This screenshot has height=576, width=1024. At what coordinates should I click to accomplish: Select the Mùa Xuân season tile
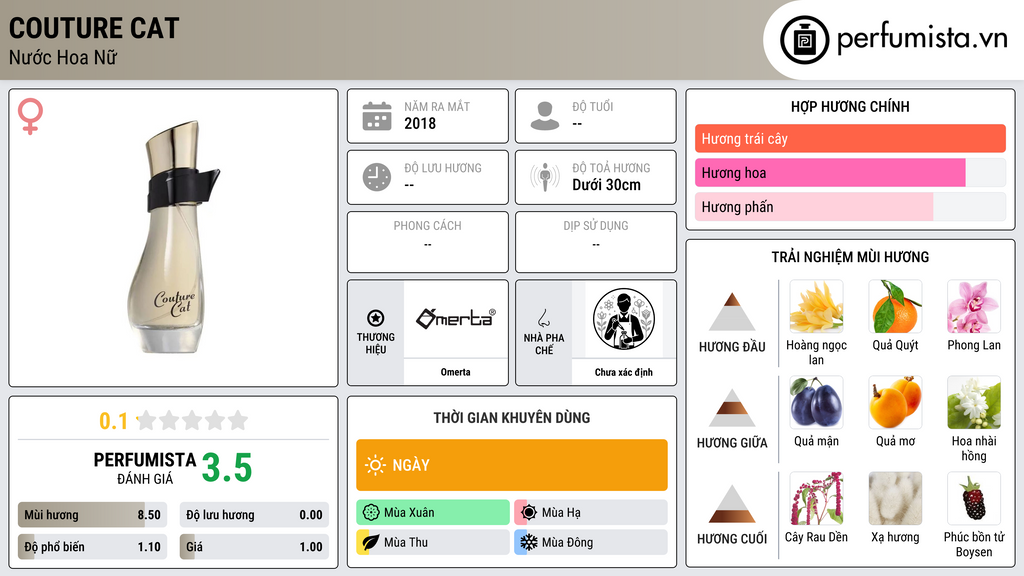coord(433,513)
